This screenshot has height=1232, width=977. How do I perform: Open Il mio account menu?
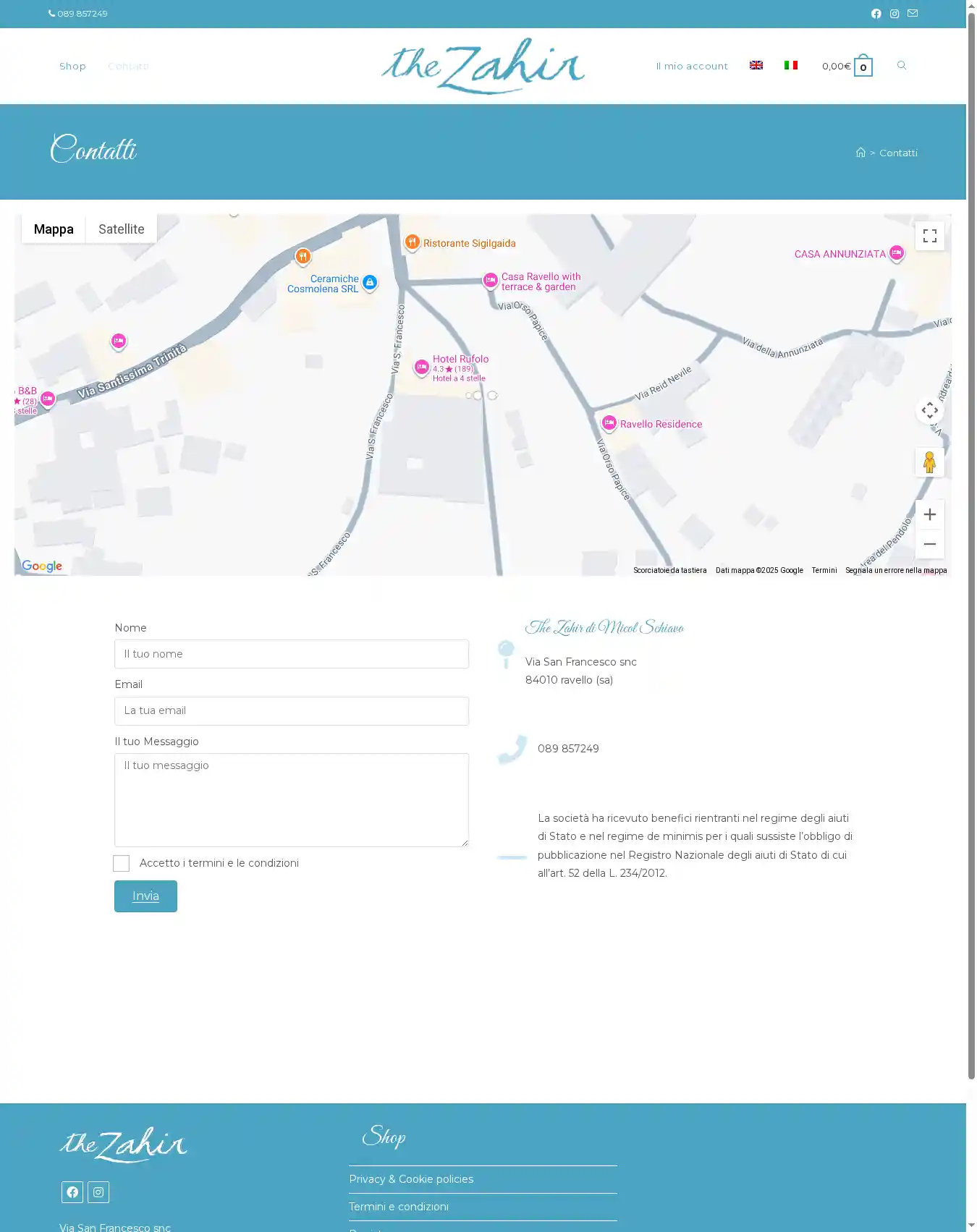tap(691, 67)
